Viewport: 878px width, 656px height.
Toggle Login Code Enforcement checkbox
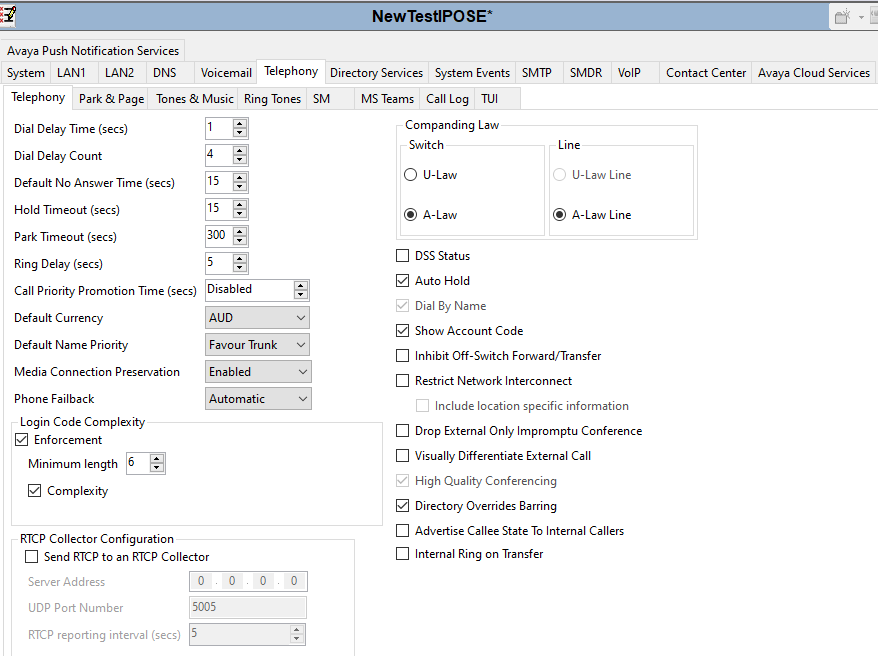21,440
